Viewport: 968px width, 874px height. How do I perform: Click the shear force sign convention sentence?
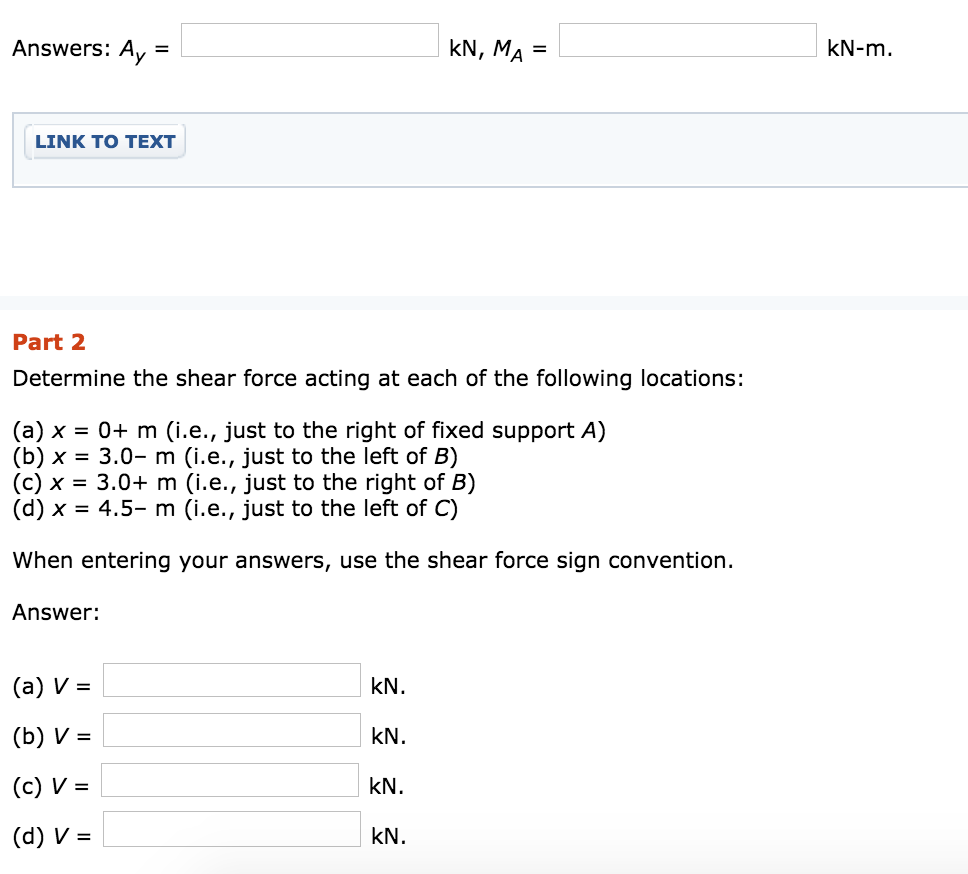370,560
